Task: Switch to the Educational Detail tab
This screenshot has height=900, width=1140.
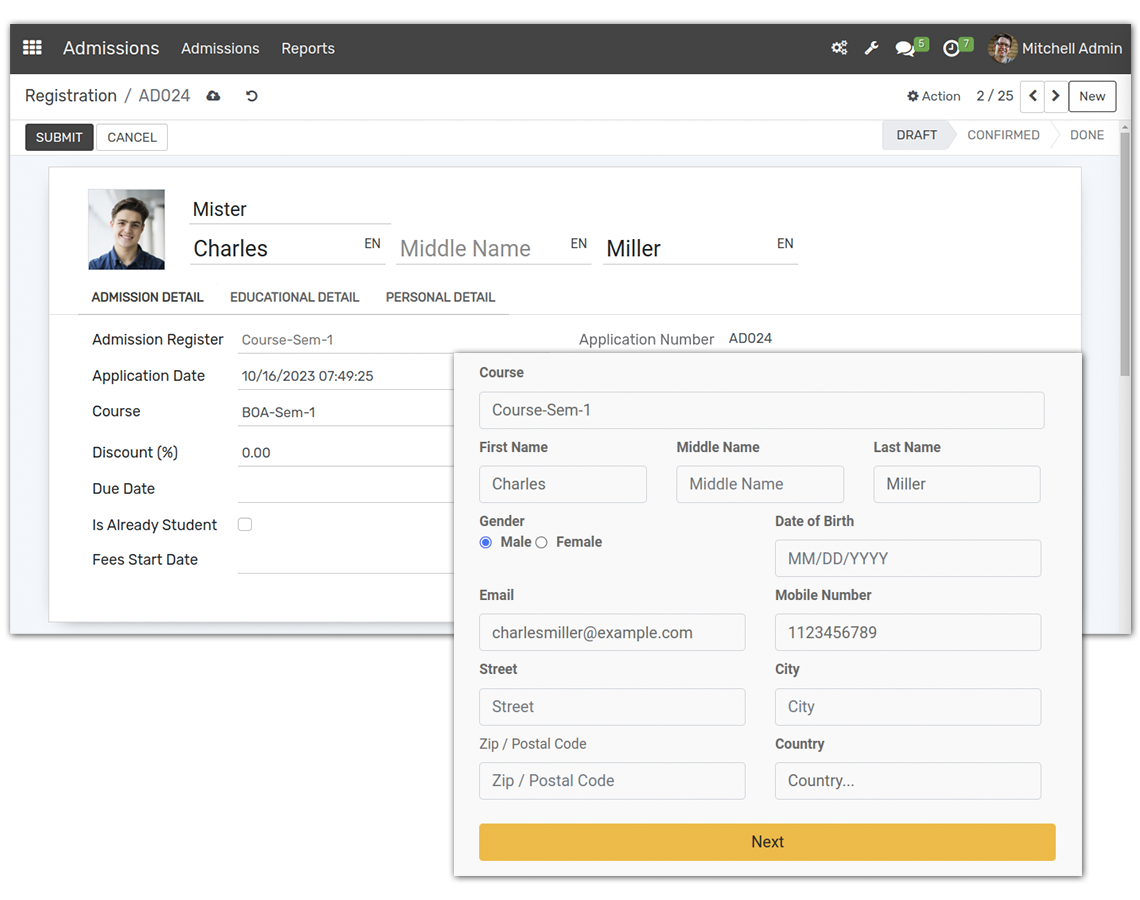Action: point(294,297)
